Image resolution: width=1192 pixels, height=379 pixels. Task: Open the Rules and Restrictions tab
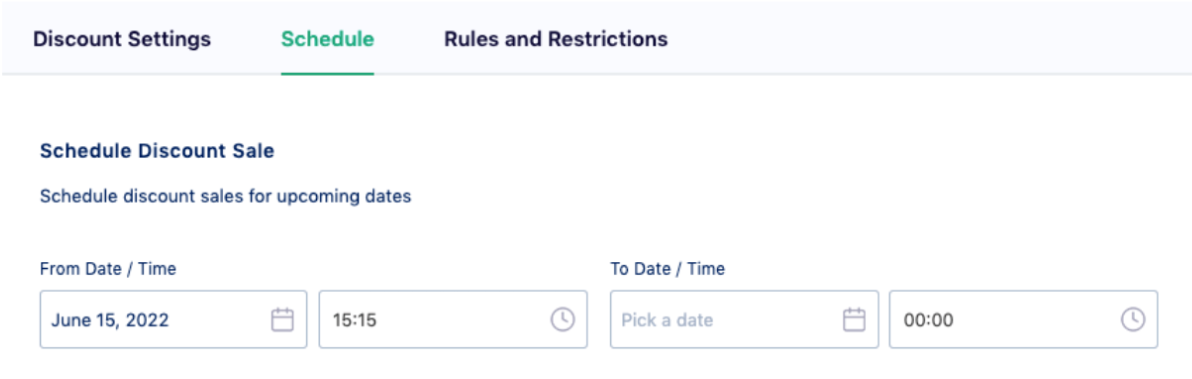[556, 39]
